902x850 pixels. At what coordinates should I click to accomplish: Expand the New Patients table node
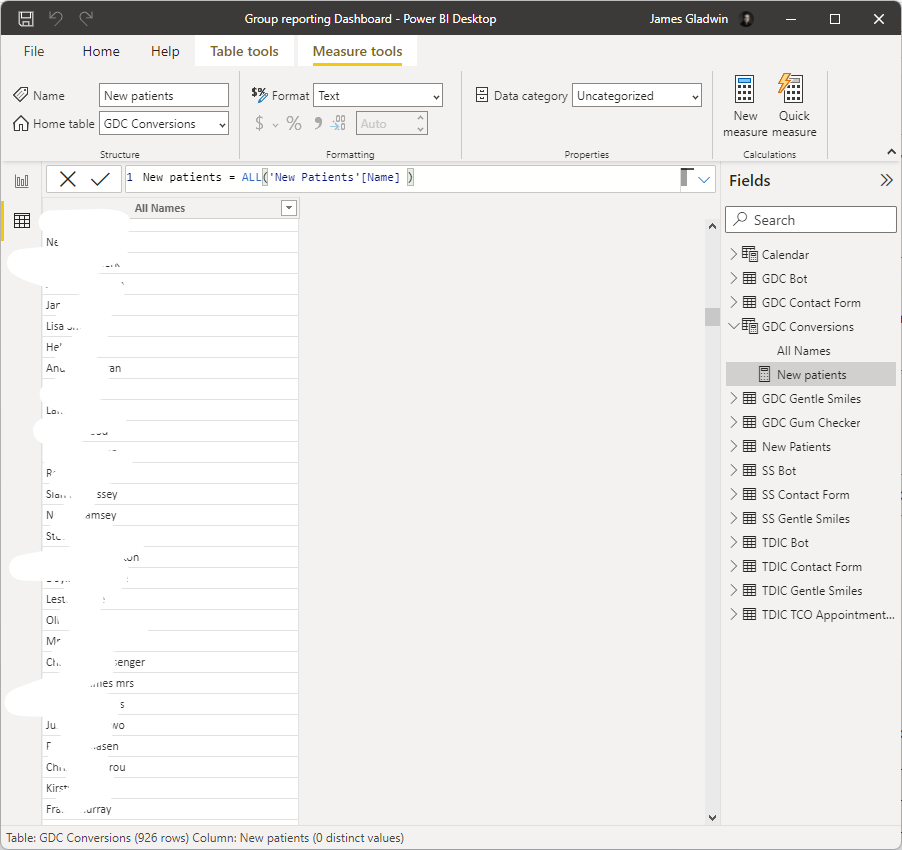(x=733, y=446)
